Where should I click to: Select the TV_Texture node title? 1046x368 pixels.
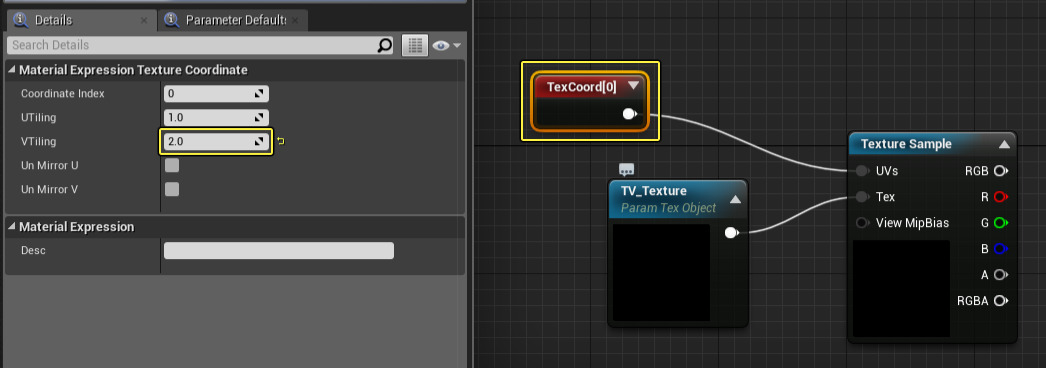tap(654, 191)
